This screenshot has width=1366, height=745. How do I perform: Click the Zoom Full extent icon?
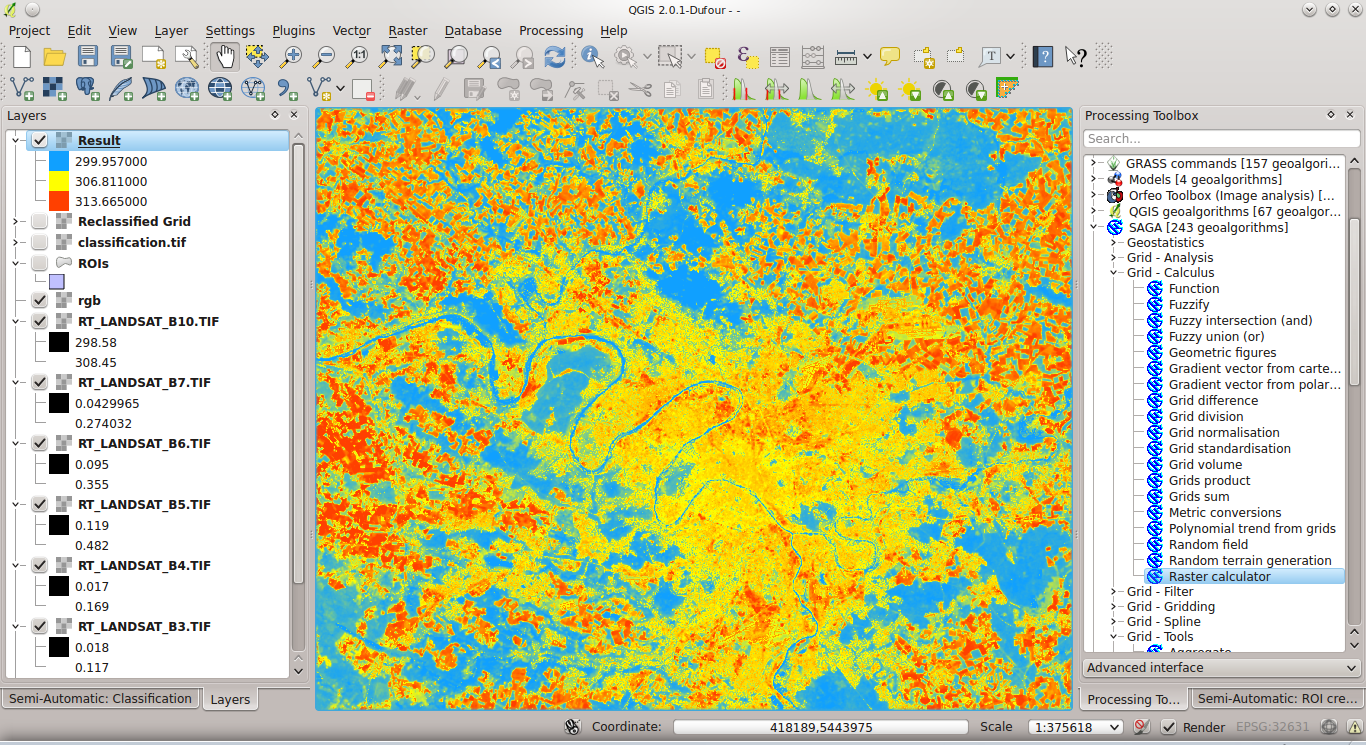(388, 57)
